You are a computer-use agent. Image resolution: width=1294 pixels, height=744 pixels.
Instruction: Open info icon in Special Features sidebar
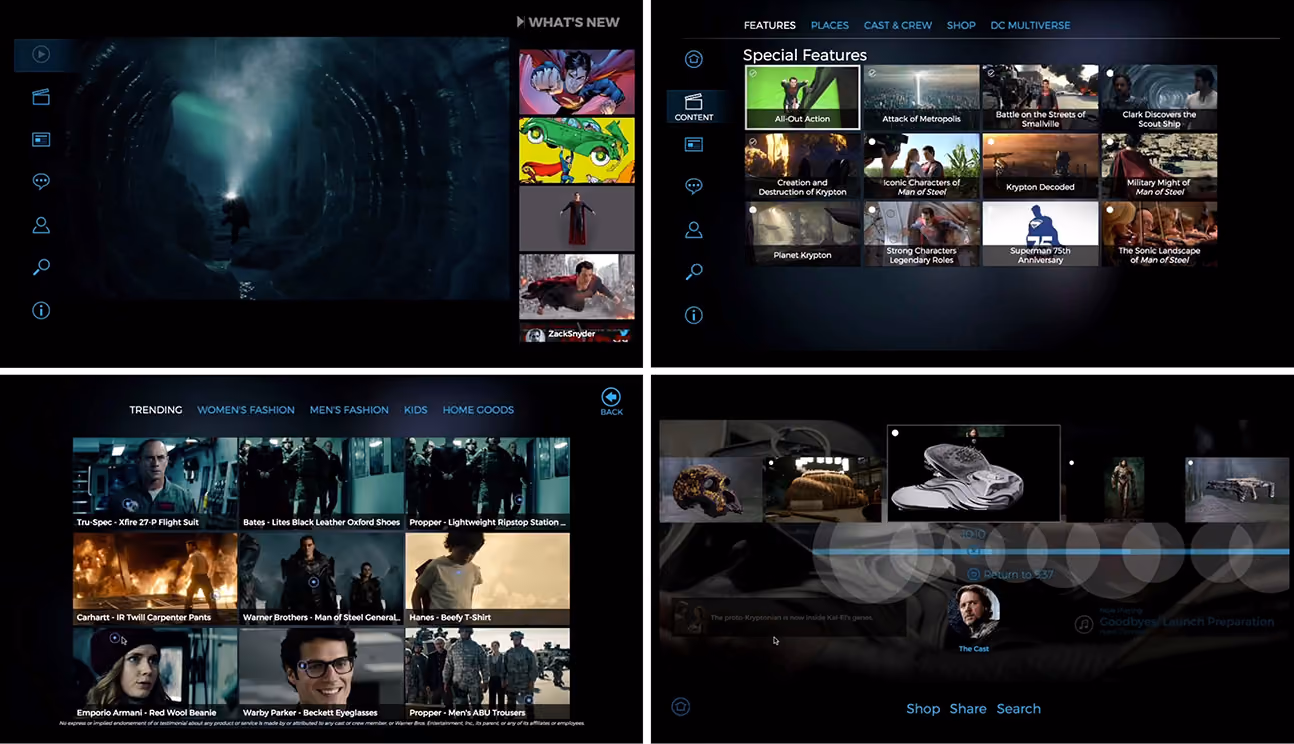(694, 315)
